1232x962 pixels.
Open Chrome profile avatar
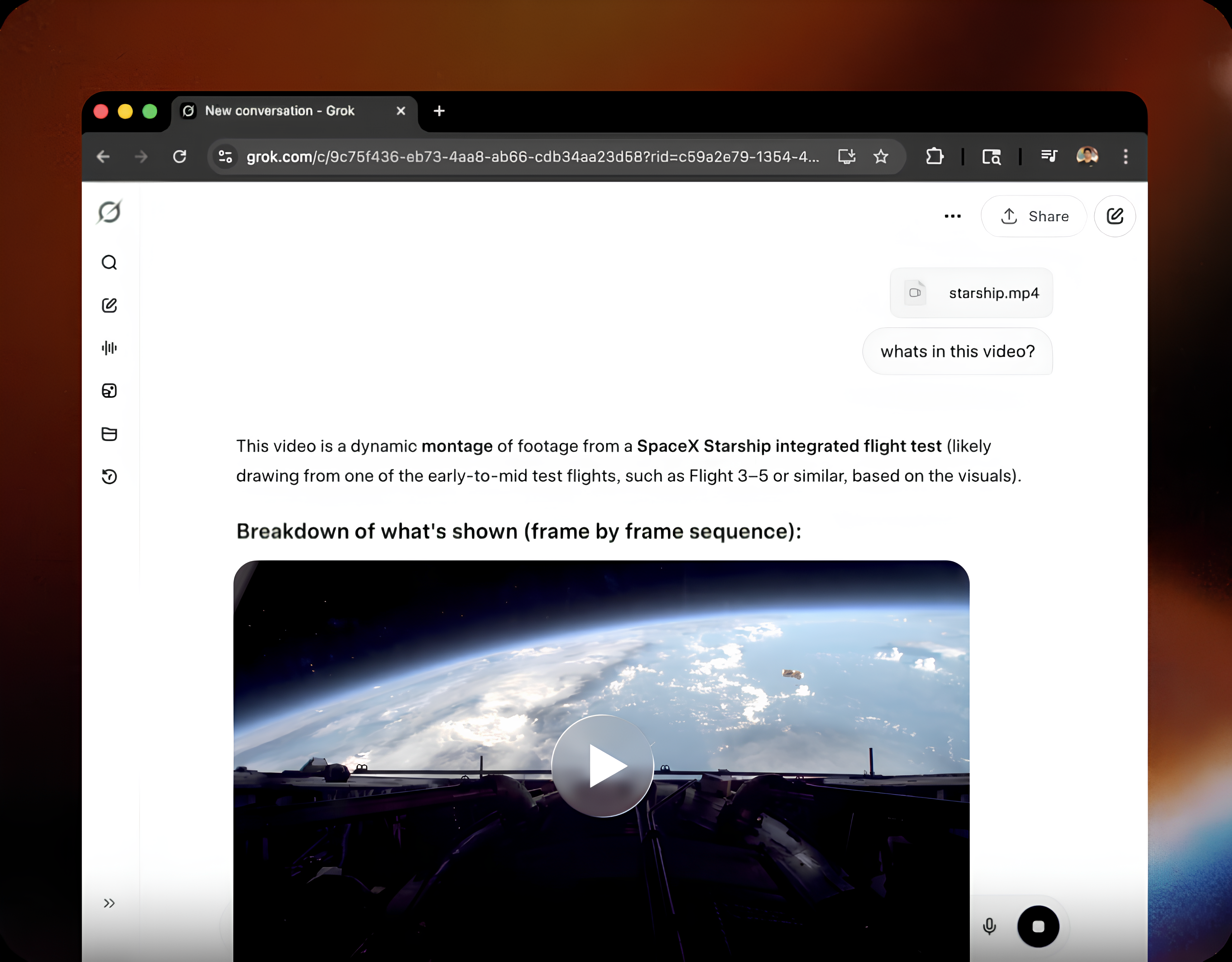coord(1088,156)
